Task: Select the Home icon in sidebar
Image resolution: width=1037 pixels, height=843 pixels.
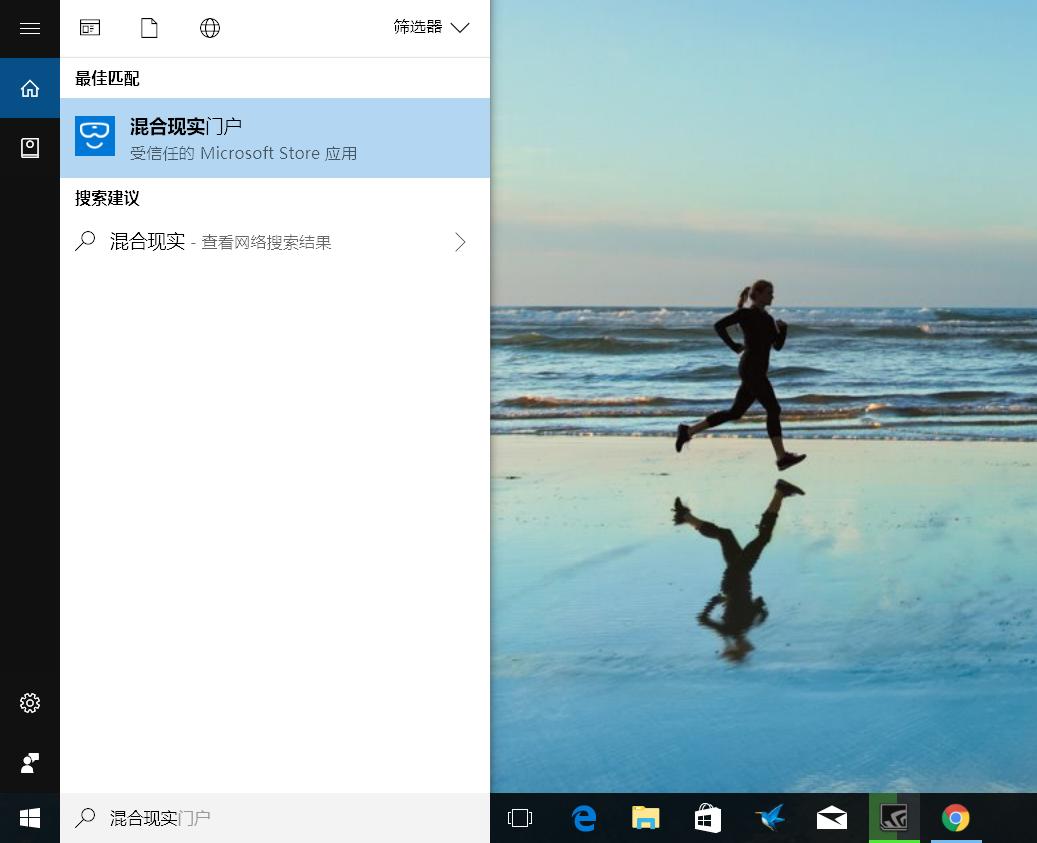Action: click(x=30, y=89)
